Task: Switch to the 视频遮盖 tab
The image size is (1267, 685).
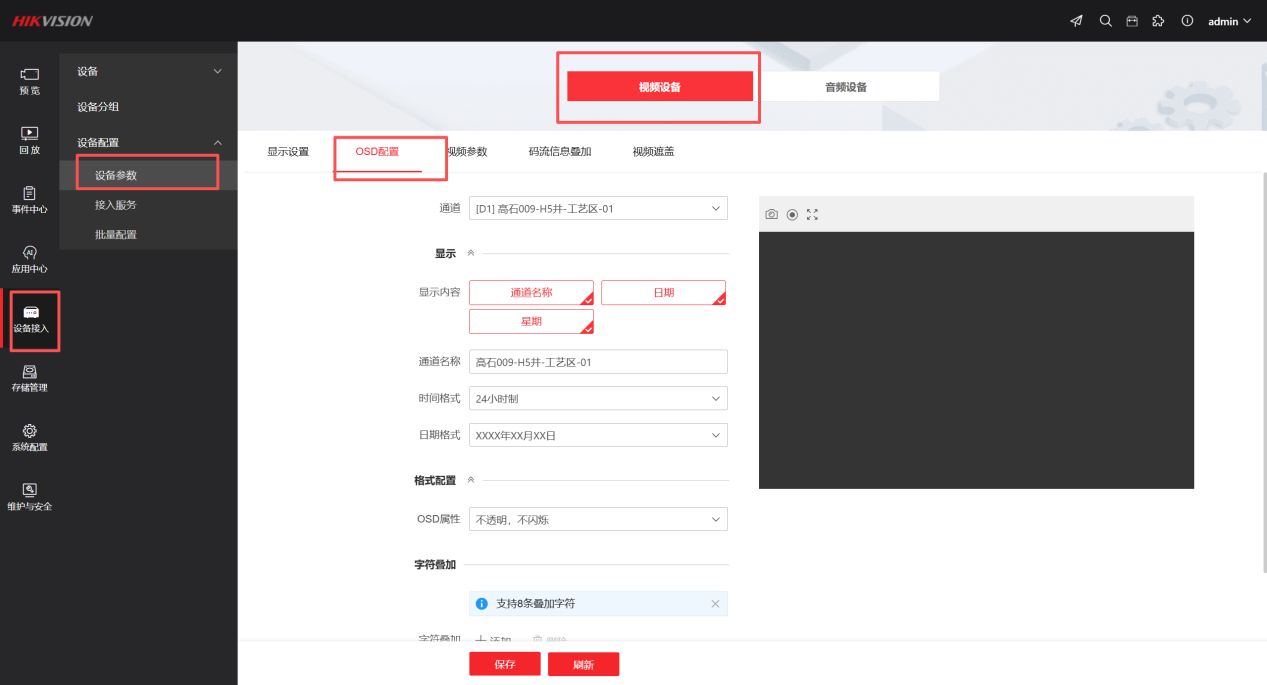Action: 653,152
